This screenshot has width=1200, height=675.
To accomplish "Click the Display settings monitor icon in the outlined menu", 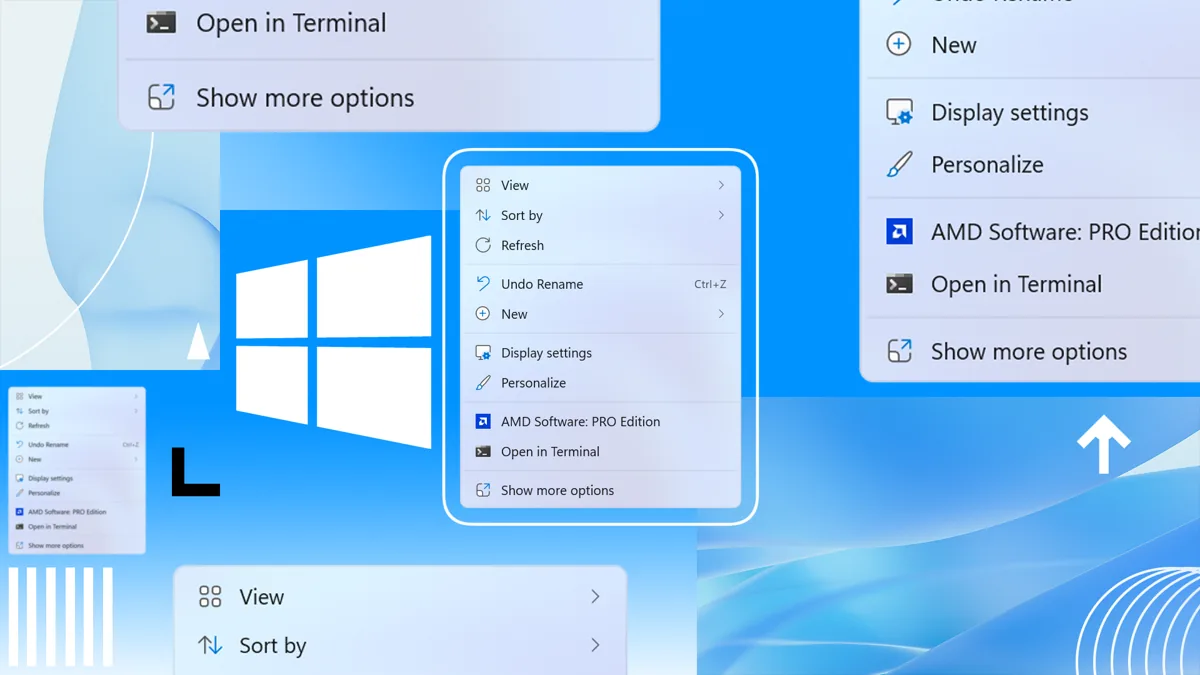I will point(483,353).
